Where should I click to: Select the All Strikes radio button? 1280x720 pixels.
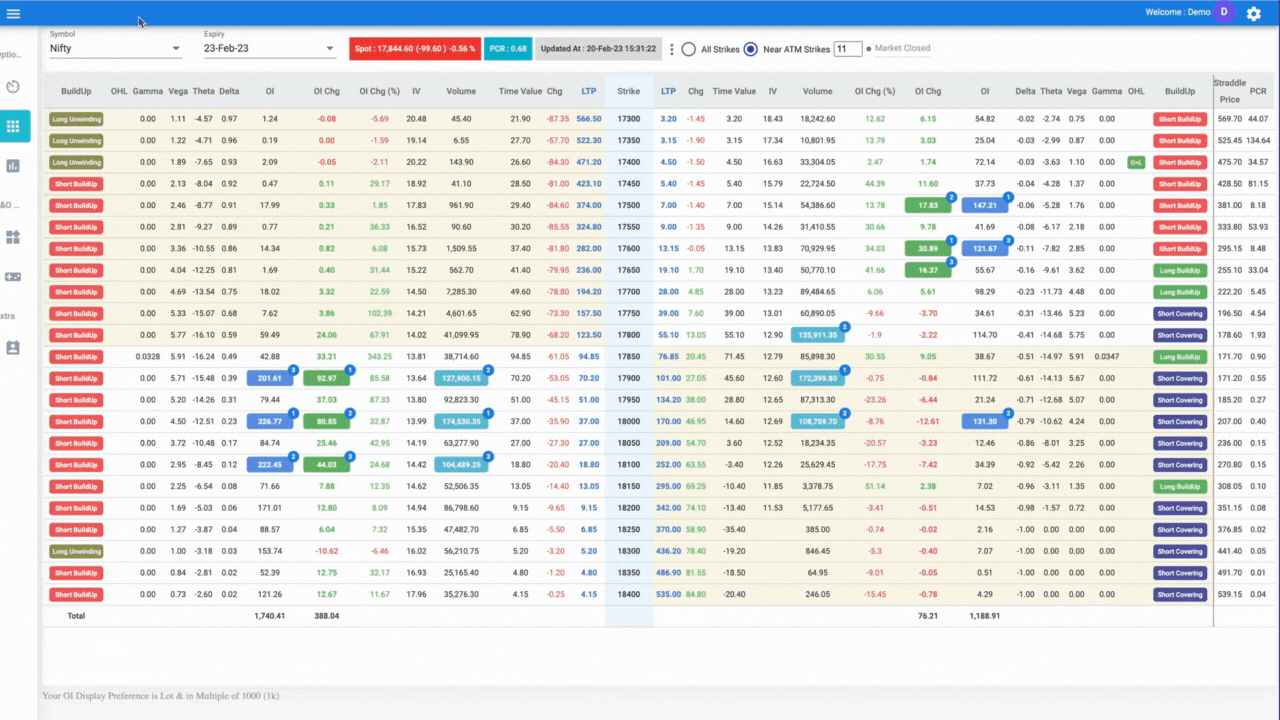(x=688, y=49)
